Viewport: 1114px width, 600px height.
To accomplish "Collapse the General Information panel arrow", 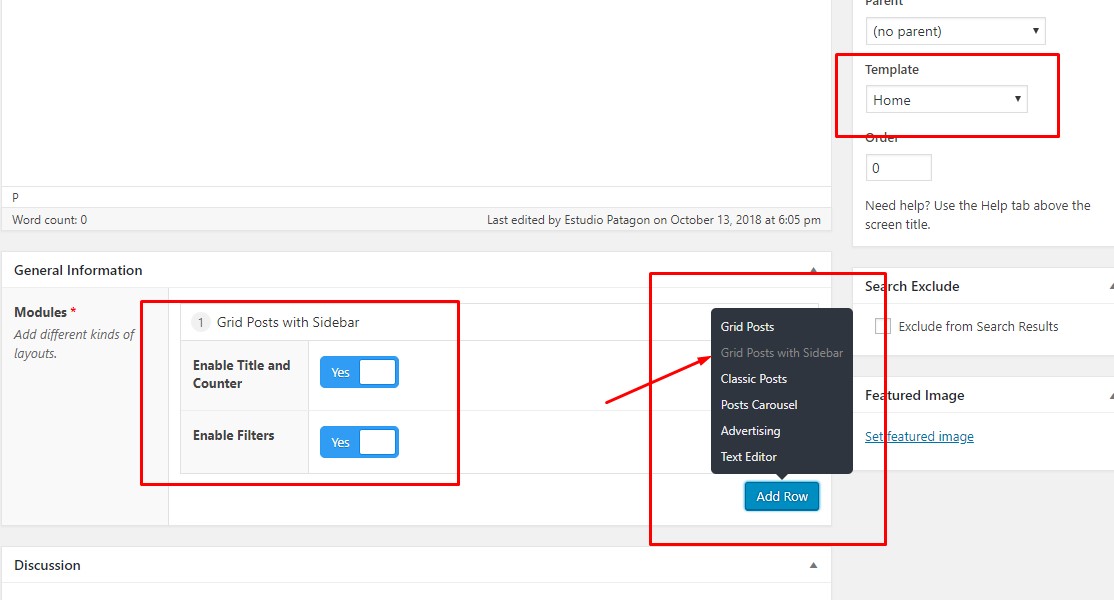I will tap(813, 270).
